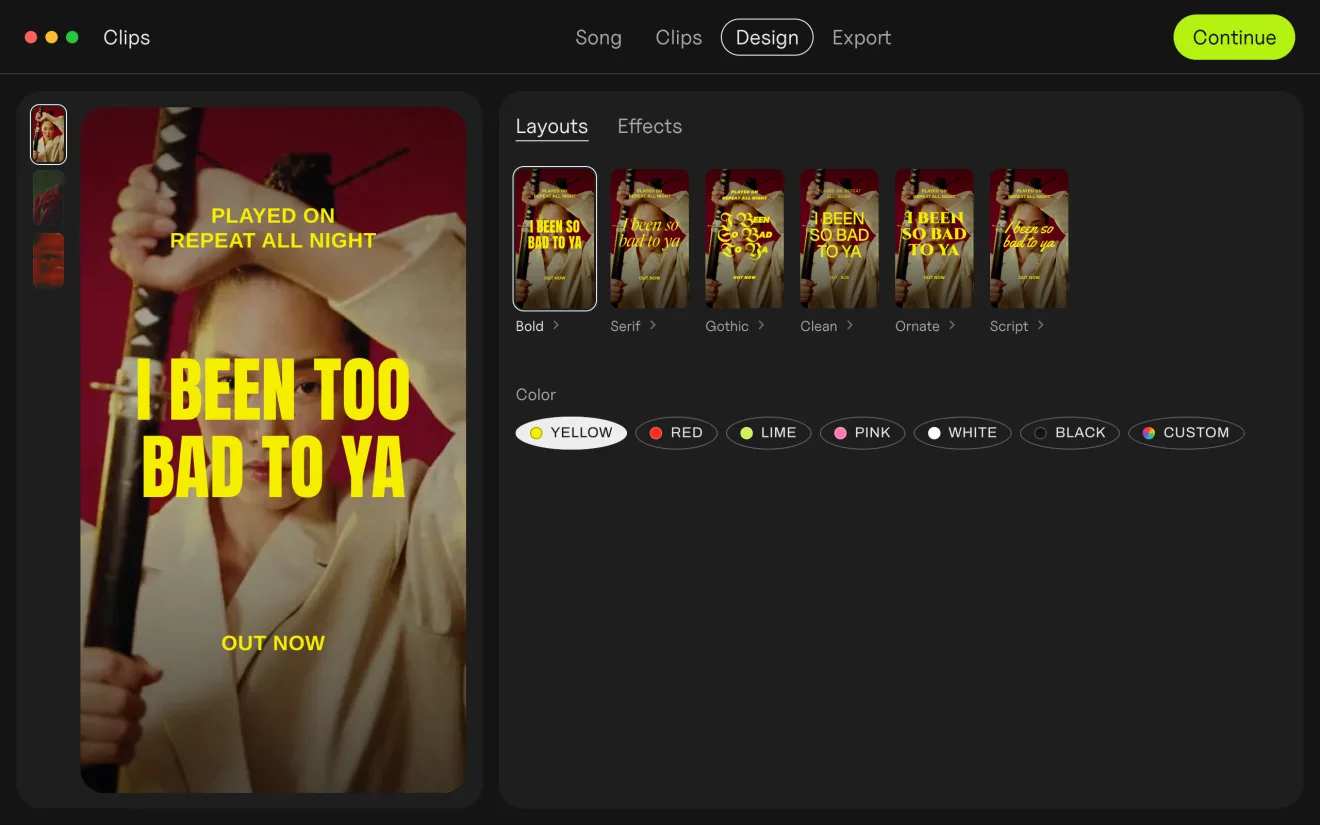Select the White color option
The image size is (1320, 825).
(962, 433)
